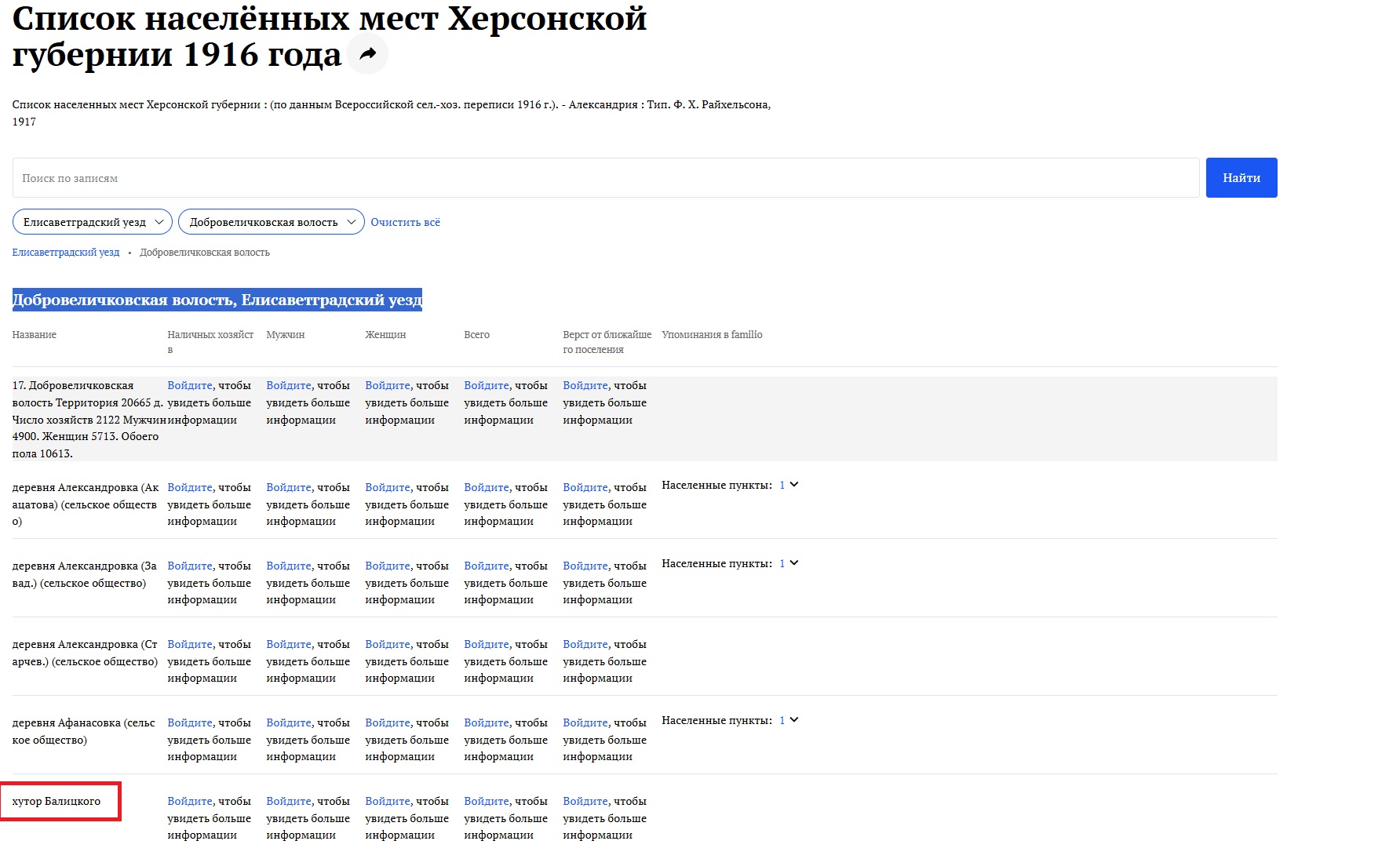Screen dimensions: 1400x848
Task: Click Войдите under Мужчин in the Александровка (Акацатова) row
Action: click(x=289, y=487)
